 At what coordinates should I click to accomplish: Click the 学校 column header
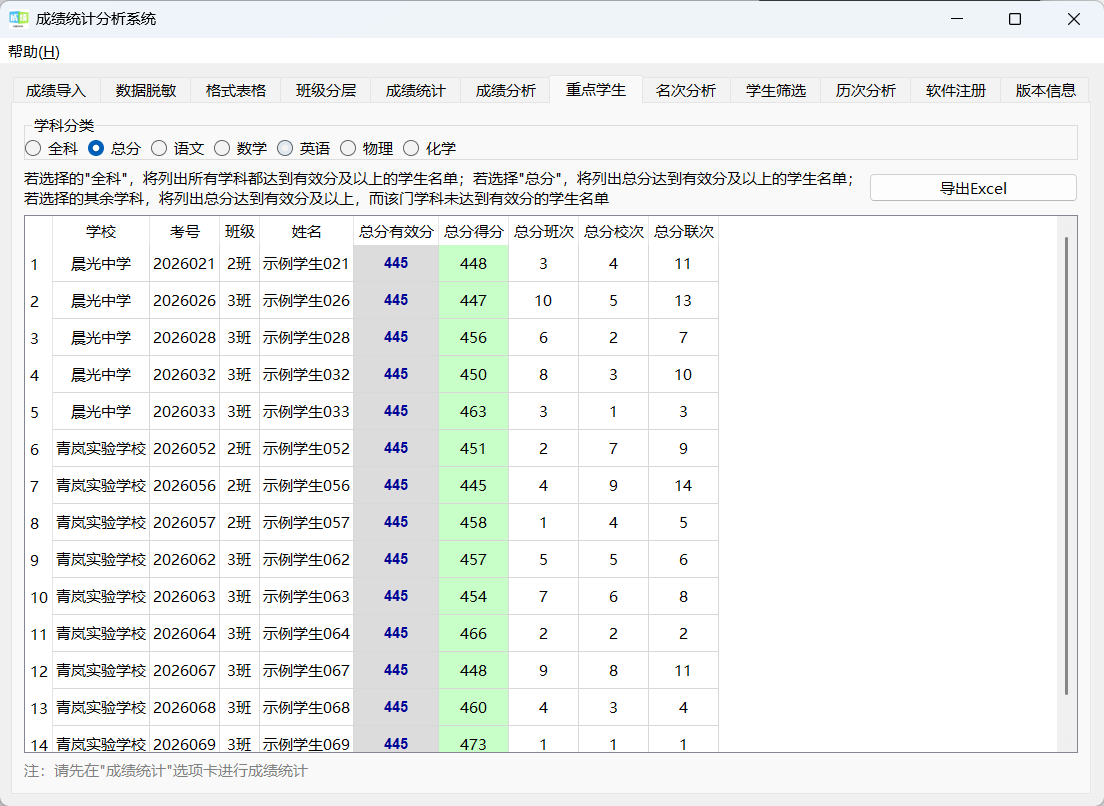101,232
